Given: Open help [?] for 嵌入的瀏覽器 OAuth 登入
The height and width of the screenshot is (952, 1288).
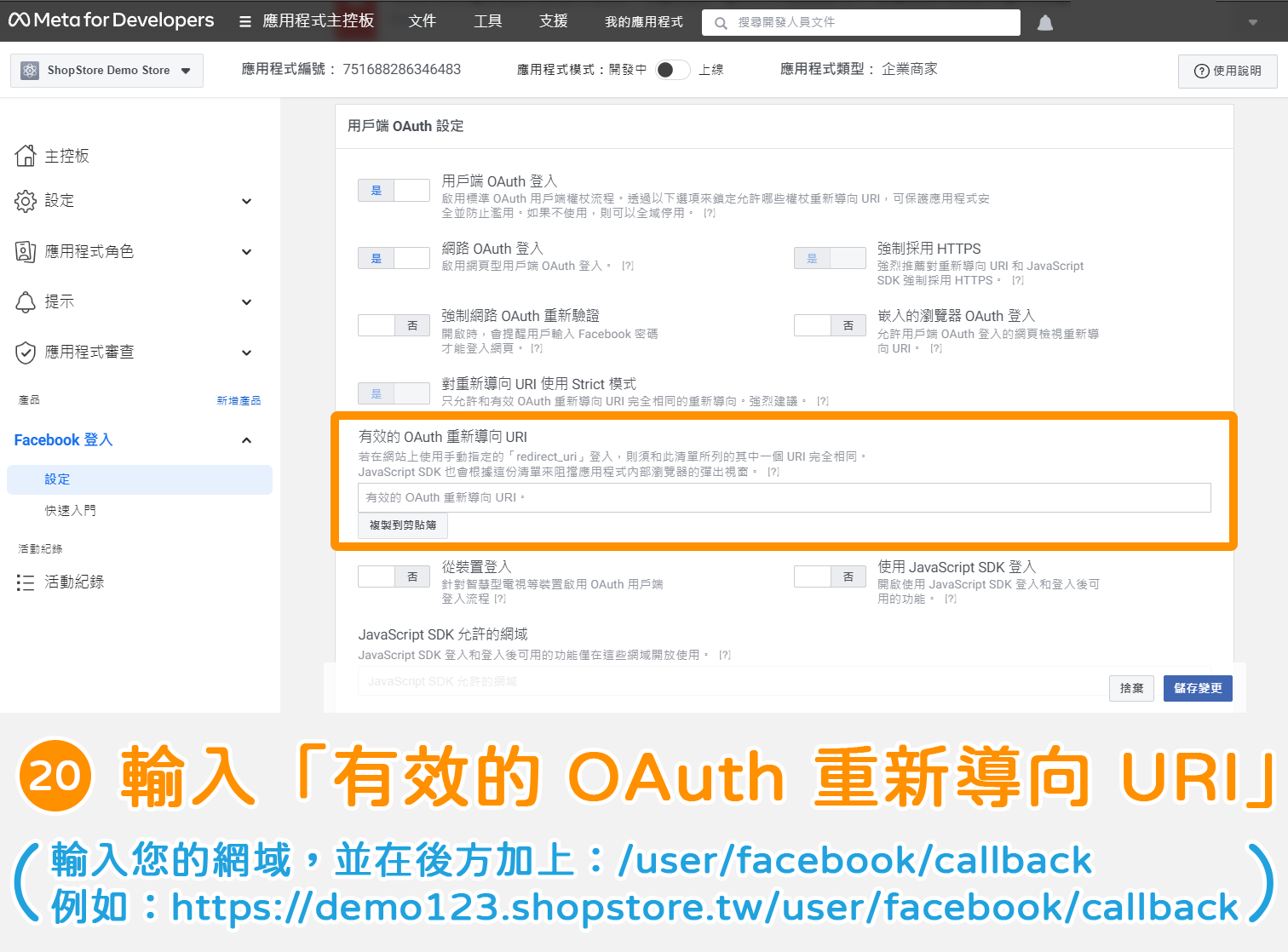Looking at the screenshot, I should click(x=936, y=348).
